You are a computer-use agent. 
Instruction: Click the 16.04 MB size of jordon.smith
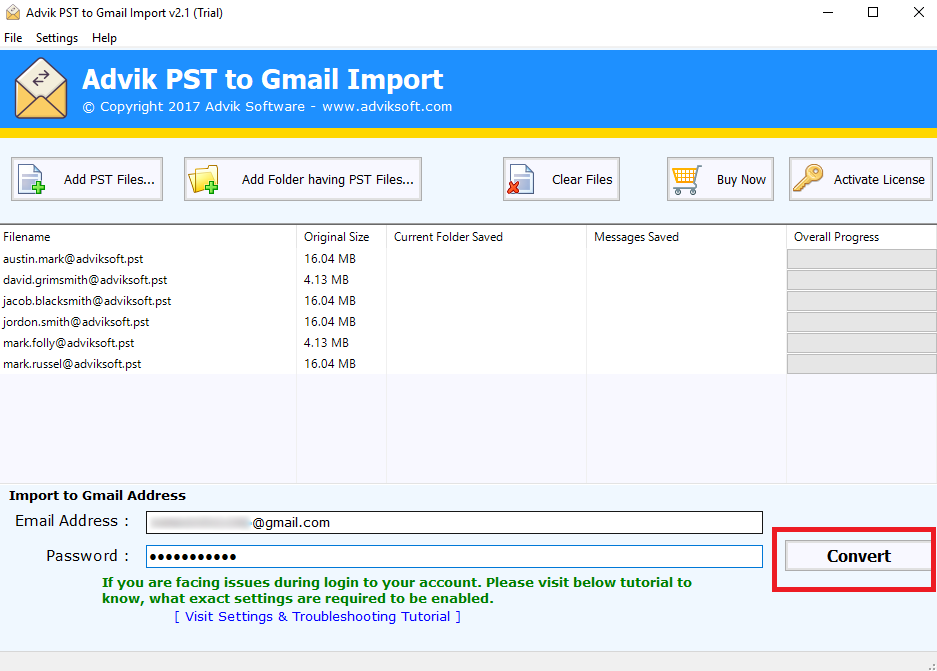click(330, 321)
